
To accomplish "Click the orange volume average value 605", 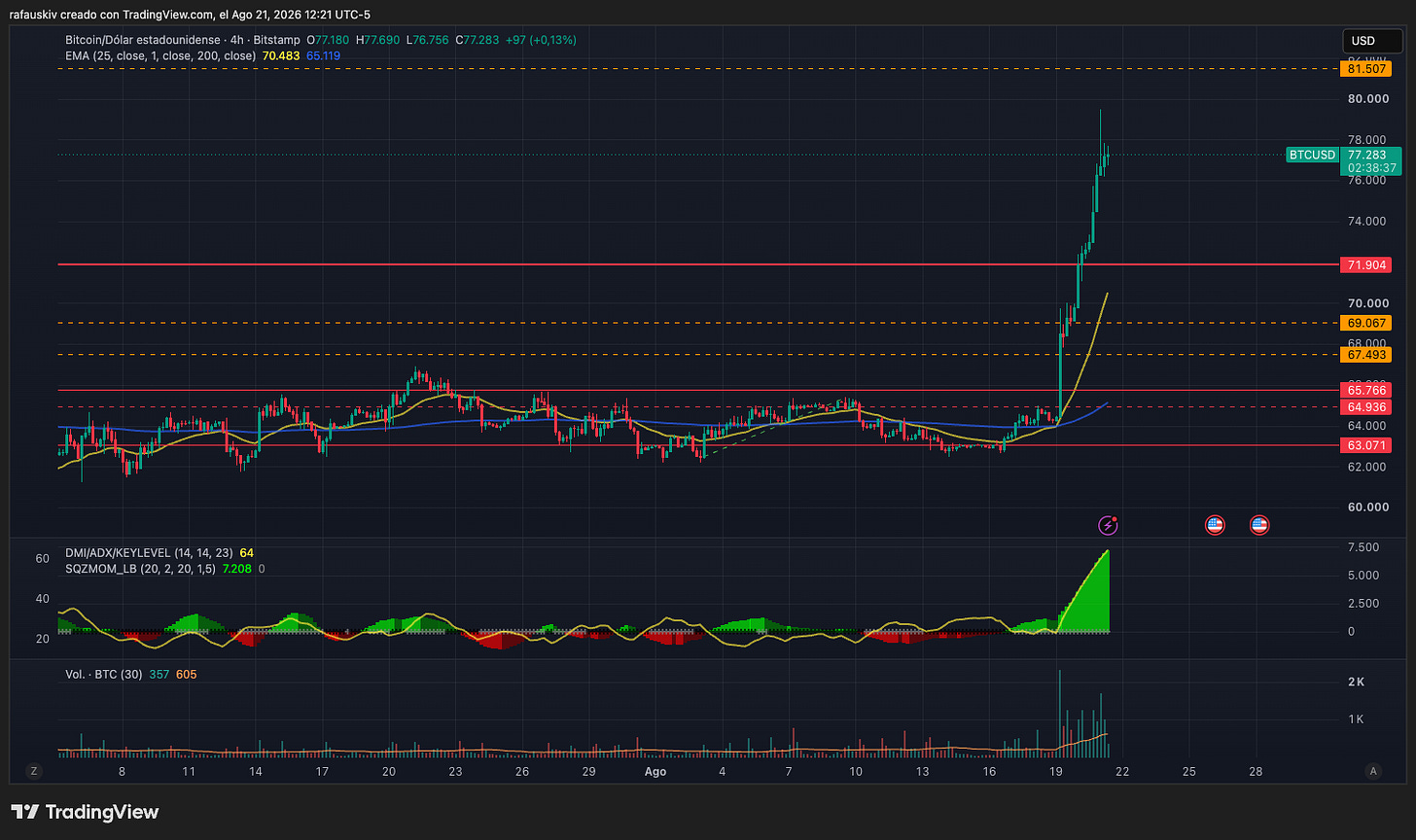I will click(187, 674).
